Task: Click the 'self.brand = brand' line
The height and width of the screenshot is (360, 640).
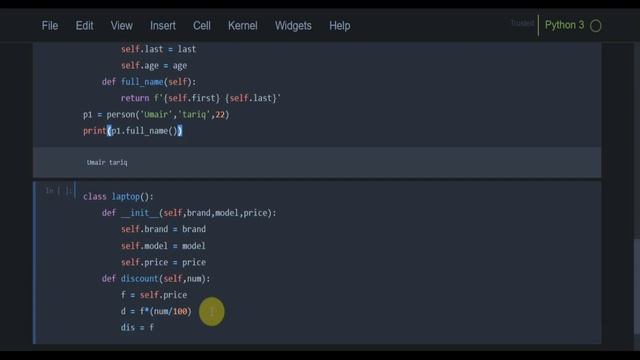Action: pos(163,229)
